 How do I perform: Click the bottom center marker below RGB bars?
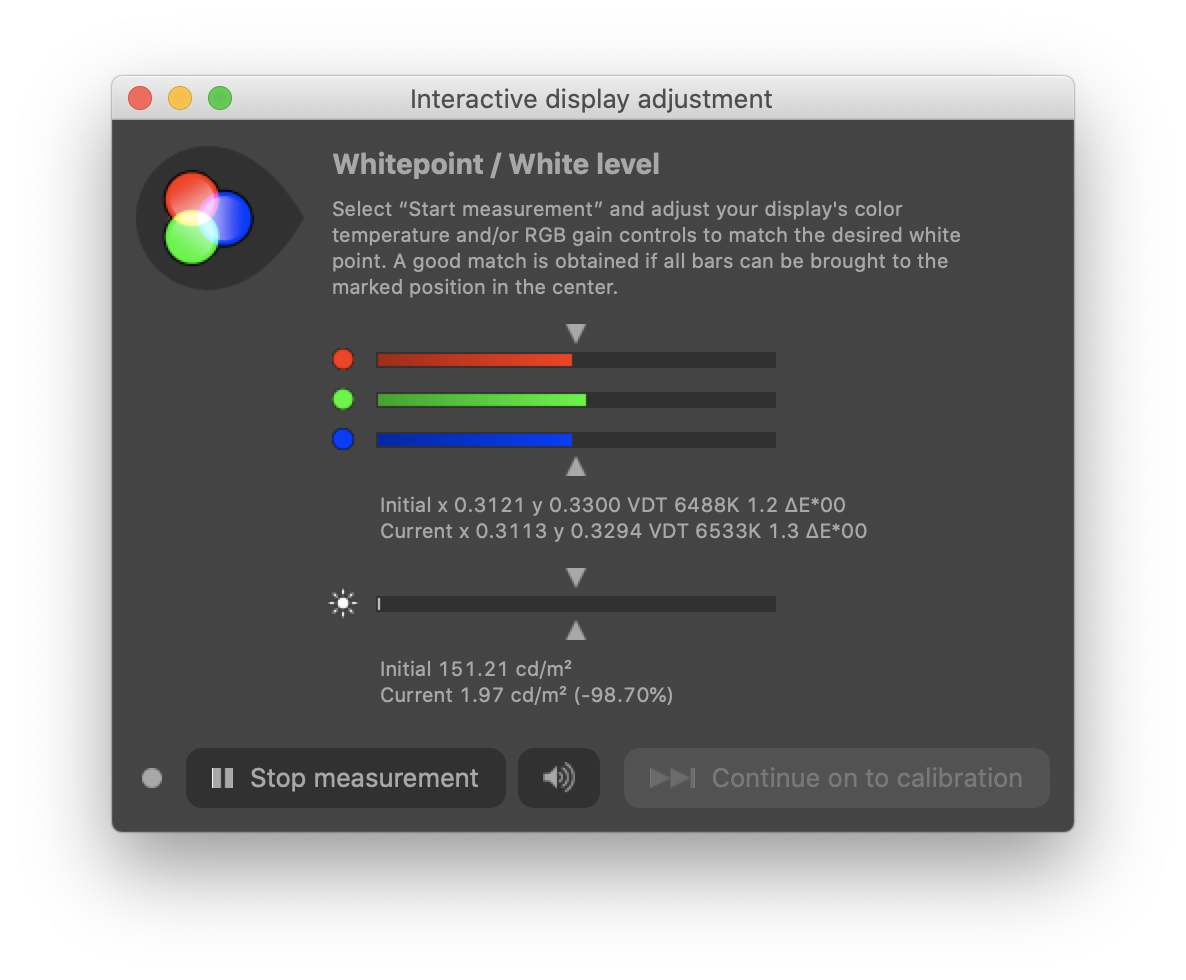[x=576, y=467]
